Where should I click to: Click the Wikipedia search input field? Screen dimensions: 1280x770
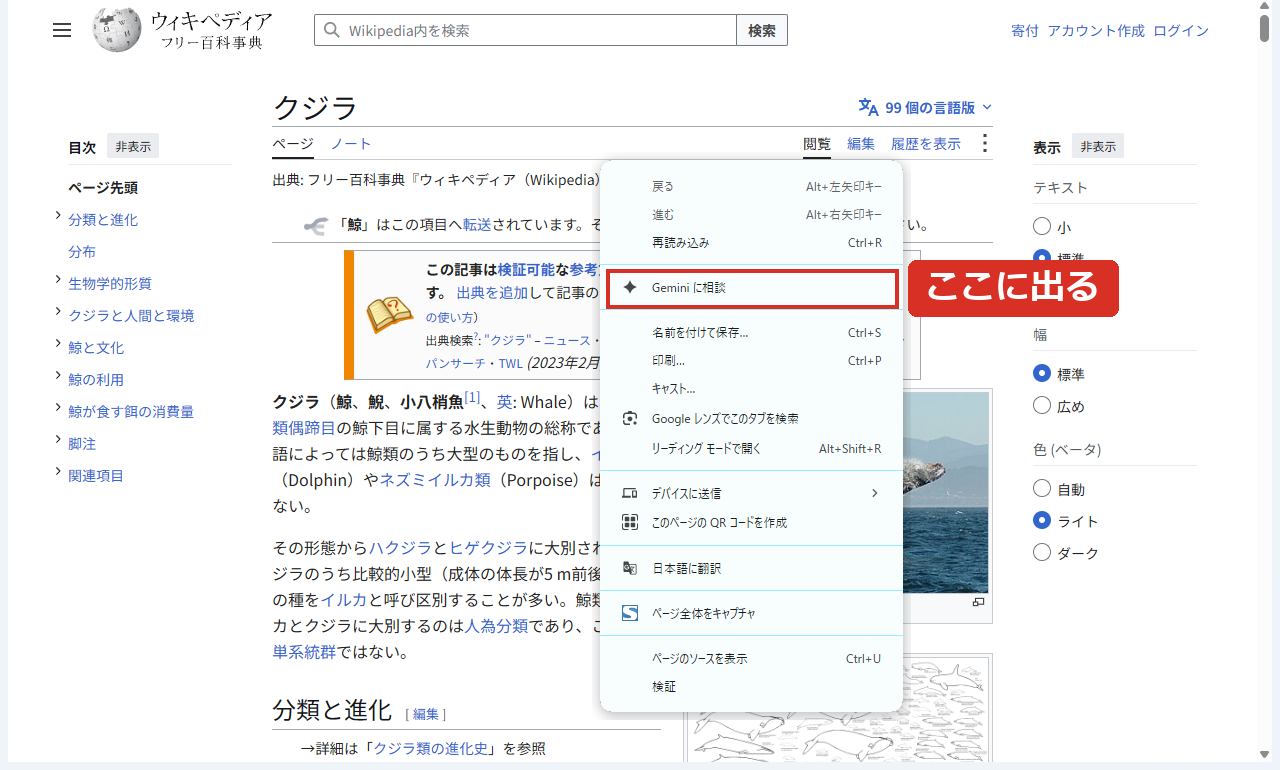(x=525, y=30)
